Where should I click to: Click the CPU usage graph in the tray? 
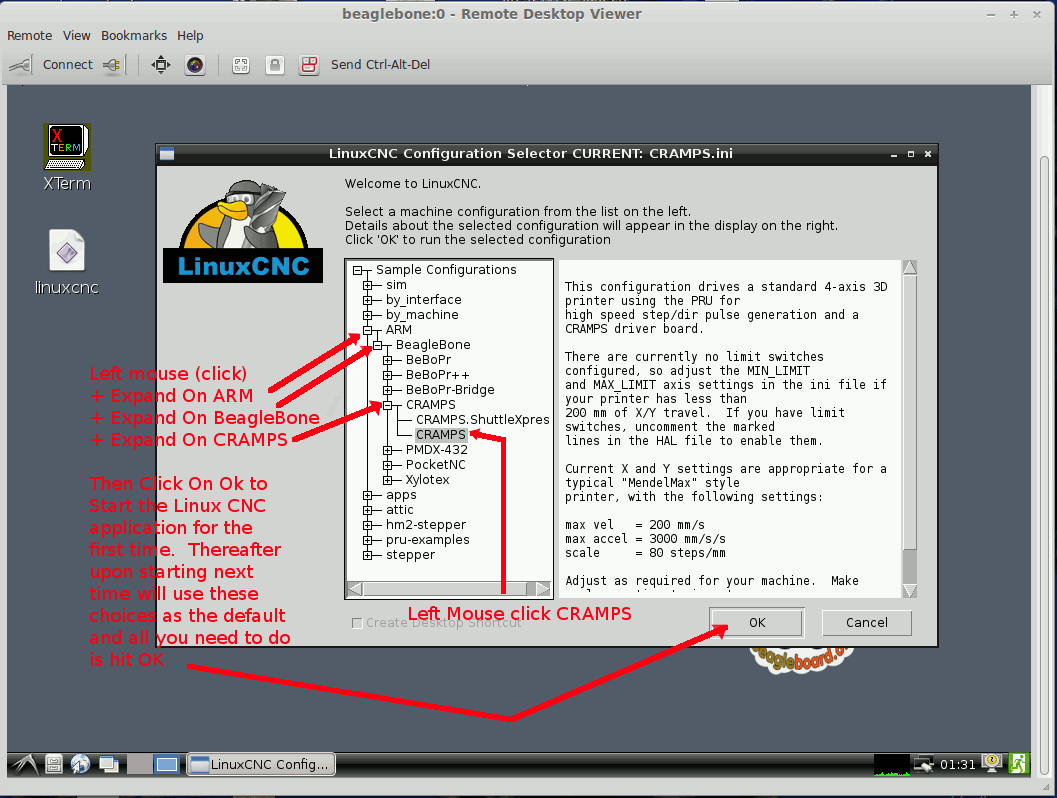coord(891,764)
